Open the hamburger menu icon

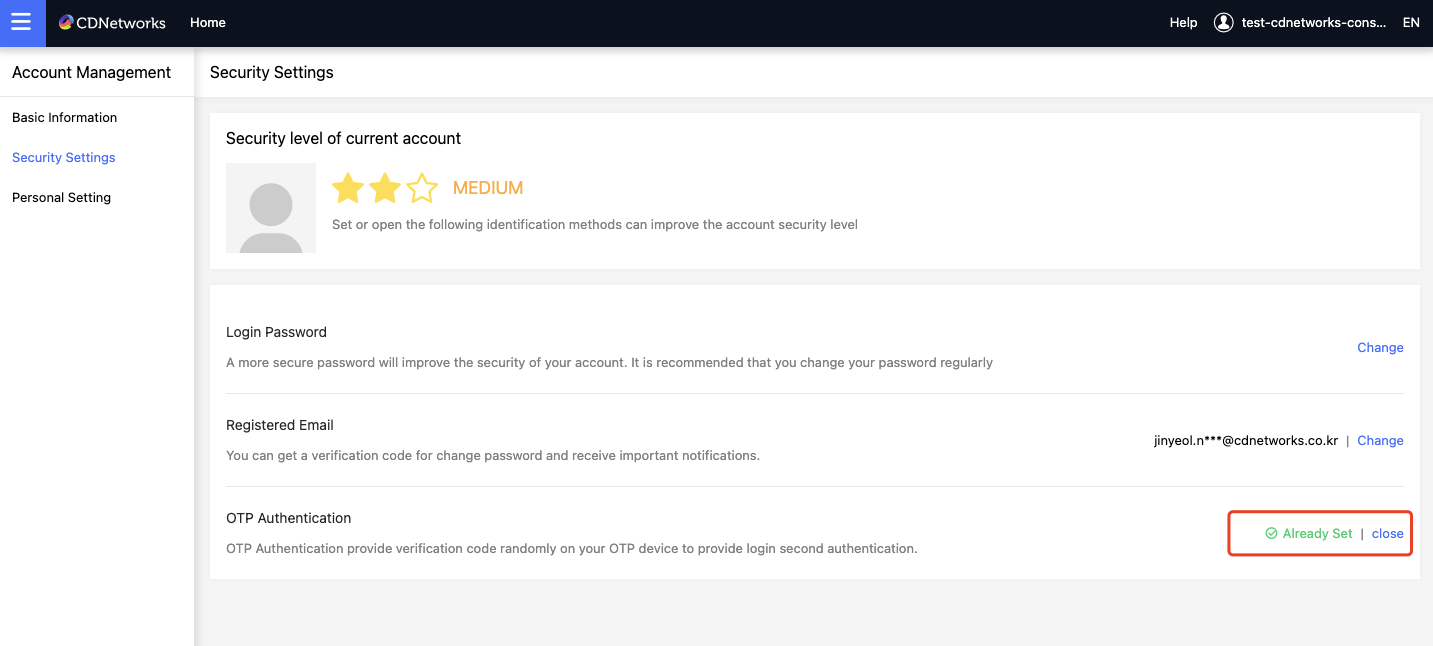22,22
